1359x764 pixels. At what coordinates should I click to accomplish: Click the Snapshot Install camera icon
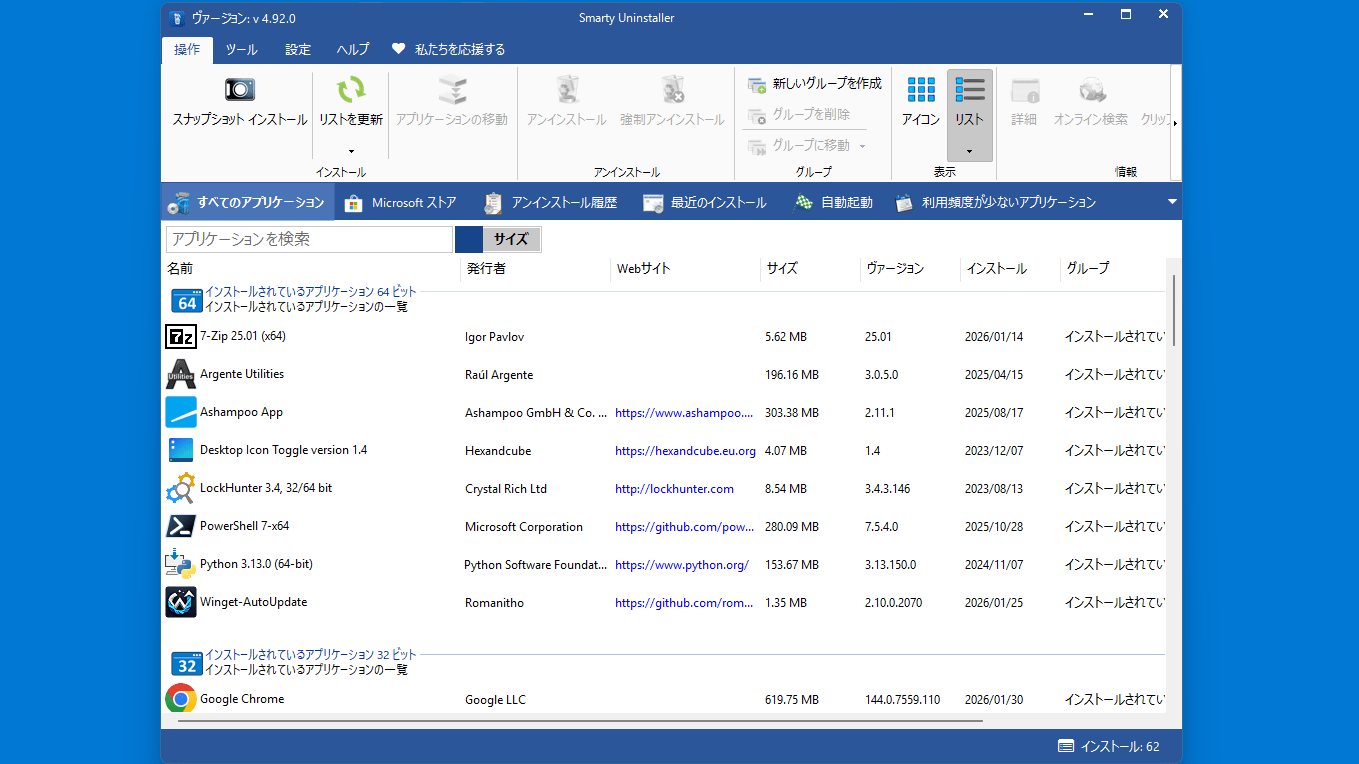[x=239, y=90]
